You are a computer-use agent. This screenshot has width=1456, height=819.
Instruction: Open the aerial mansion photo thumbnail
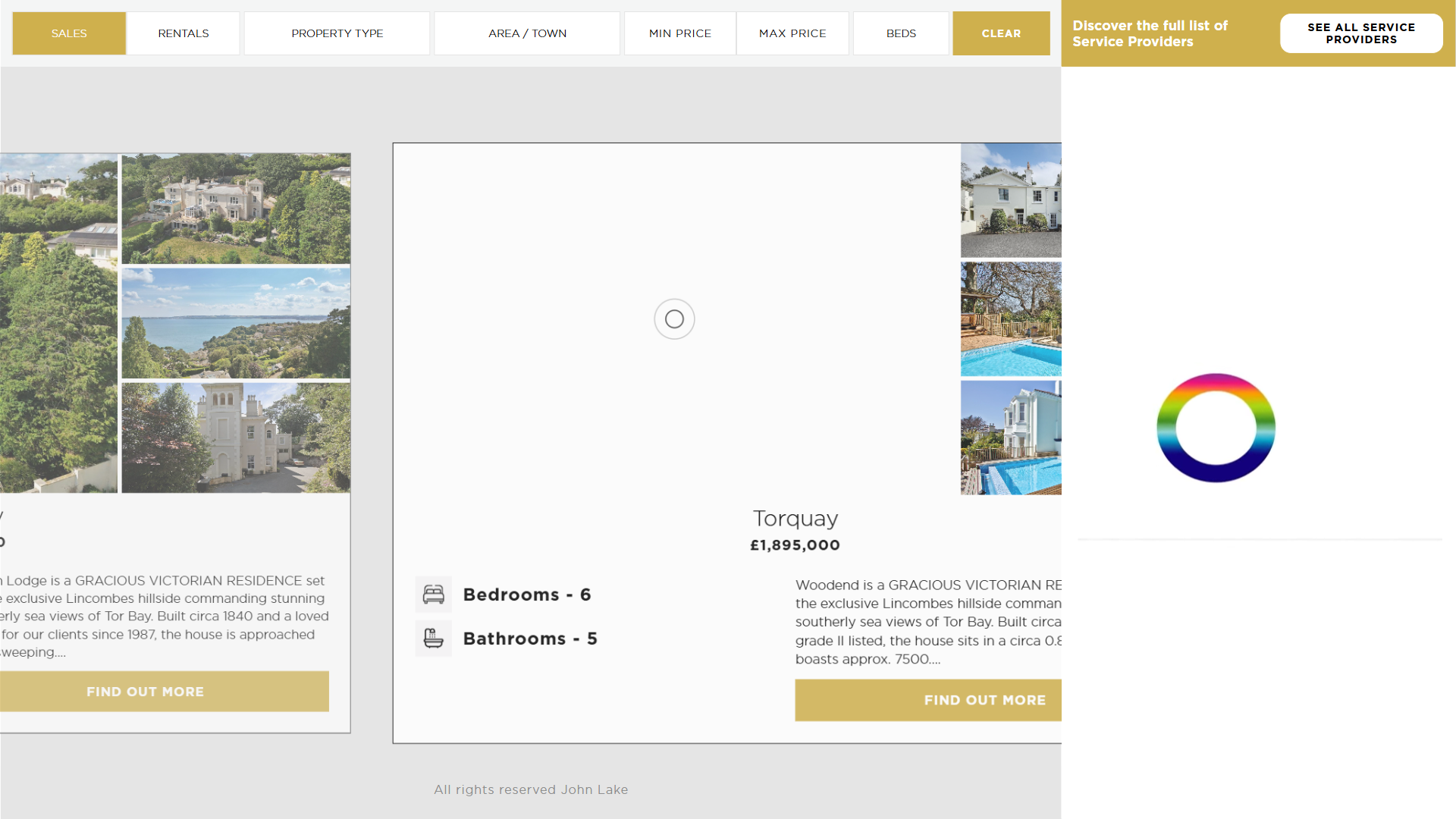point(236,209)
